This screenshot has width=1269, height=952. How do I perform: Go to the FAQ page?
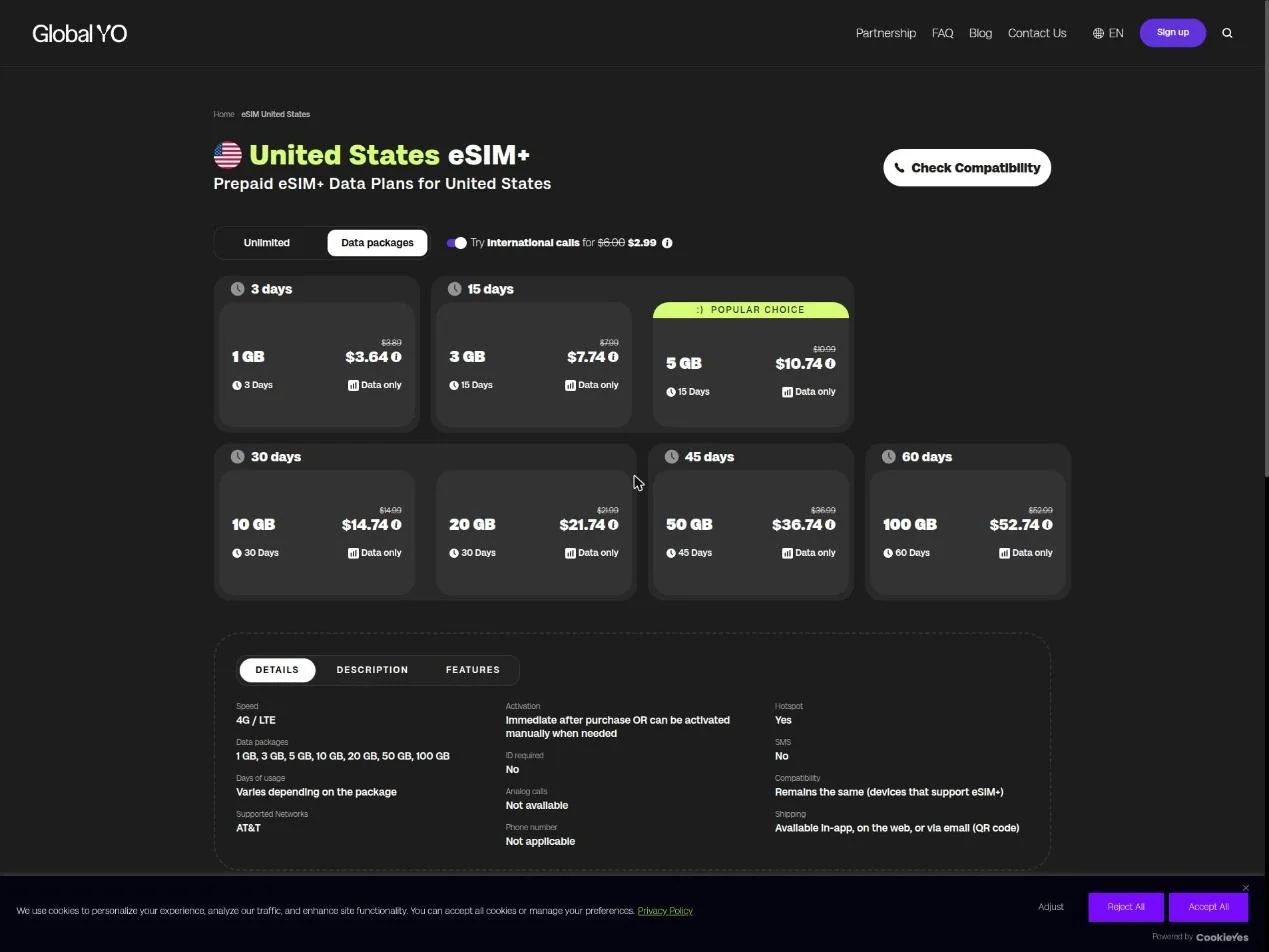(943, 33)
